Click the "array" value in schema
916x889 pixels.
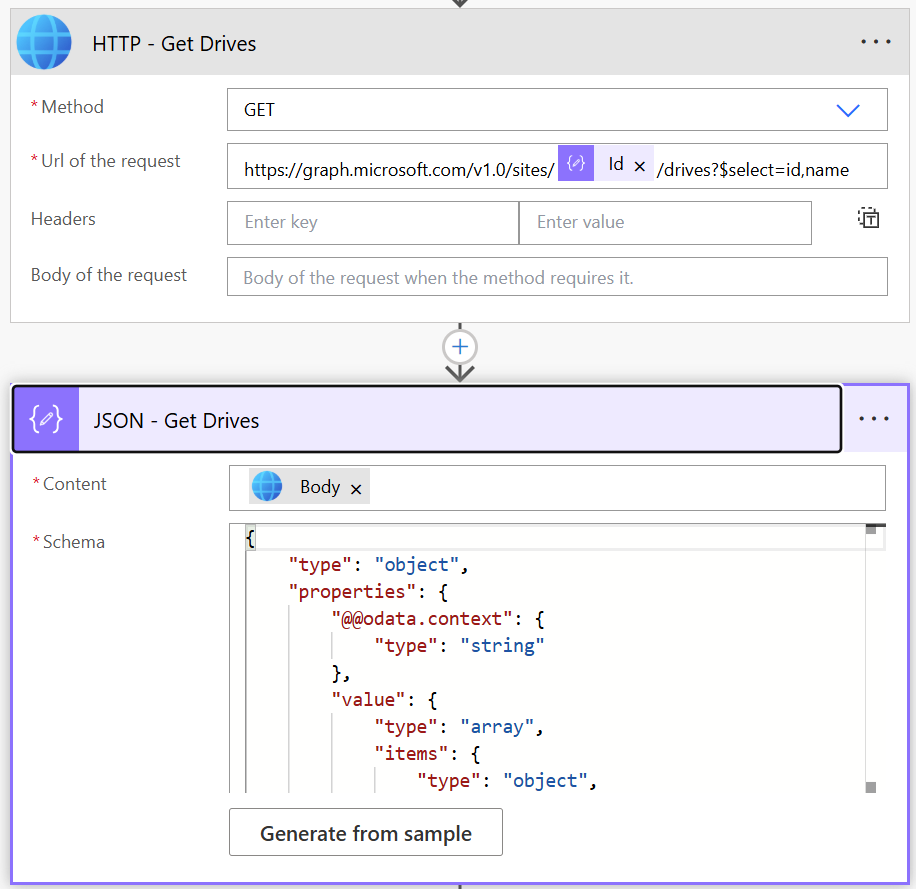[497, 727]
